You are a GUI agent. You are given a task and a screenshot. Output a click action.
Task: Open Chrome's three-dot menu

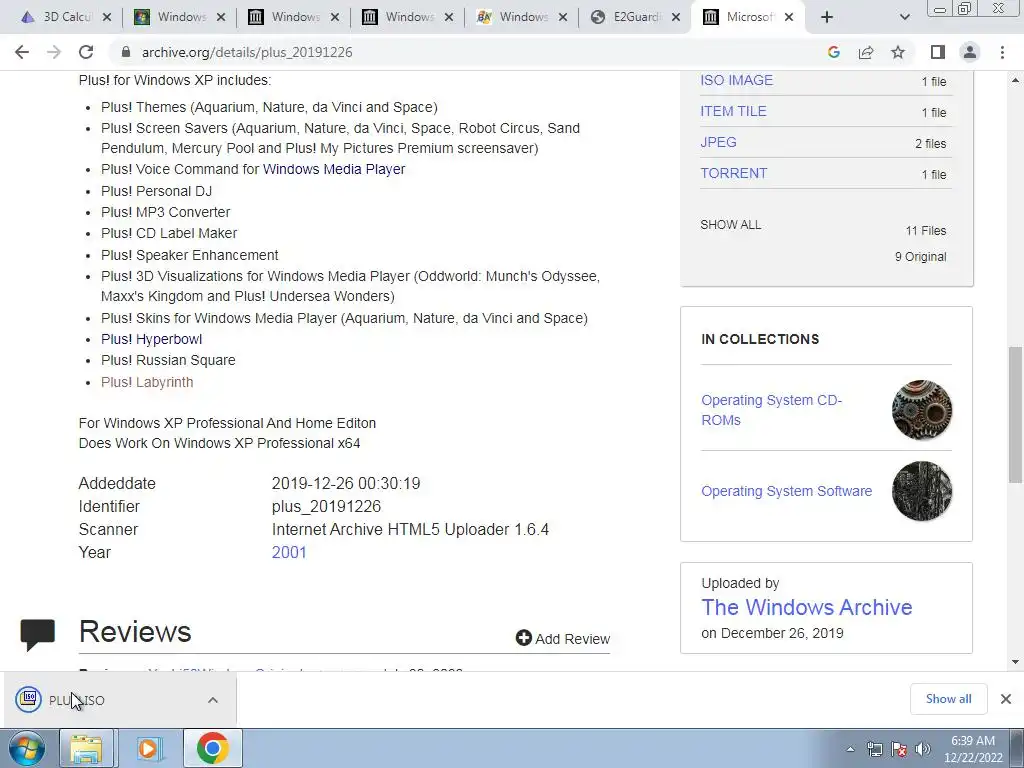tap(1002, 52)
